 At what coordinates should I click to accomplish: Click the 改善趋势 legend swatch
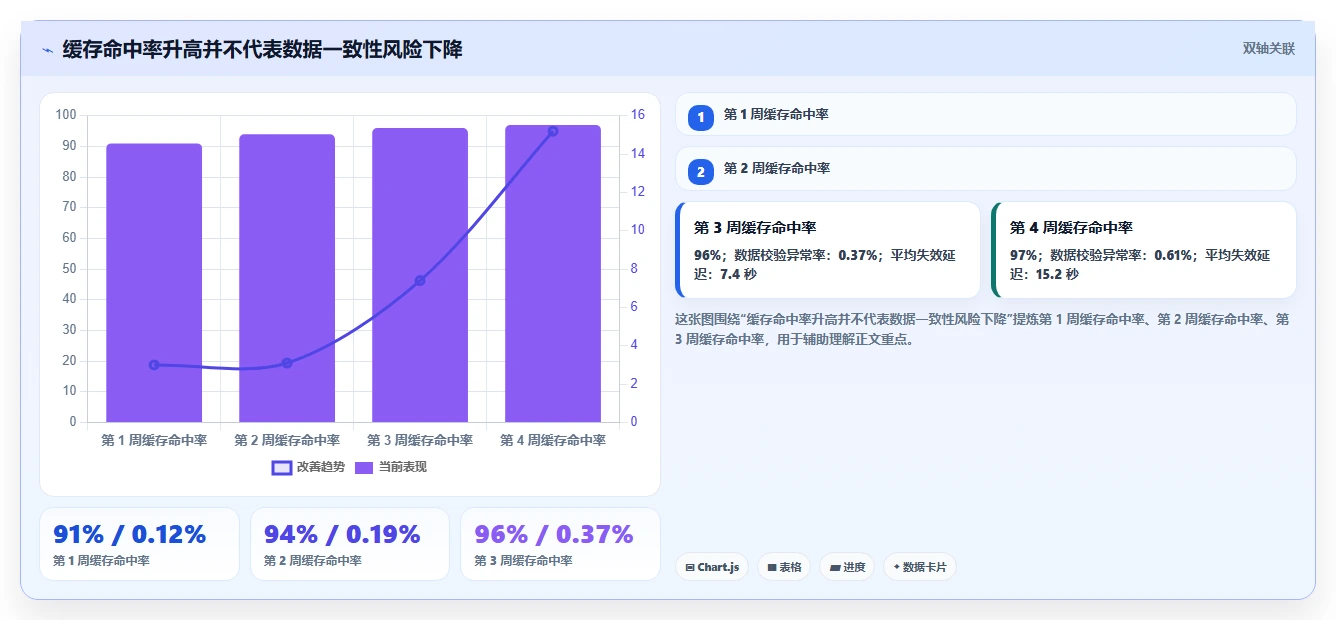pos(282,467)
